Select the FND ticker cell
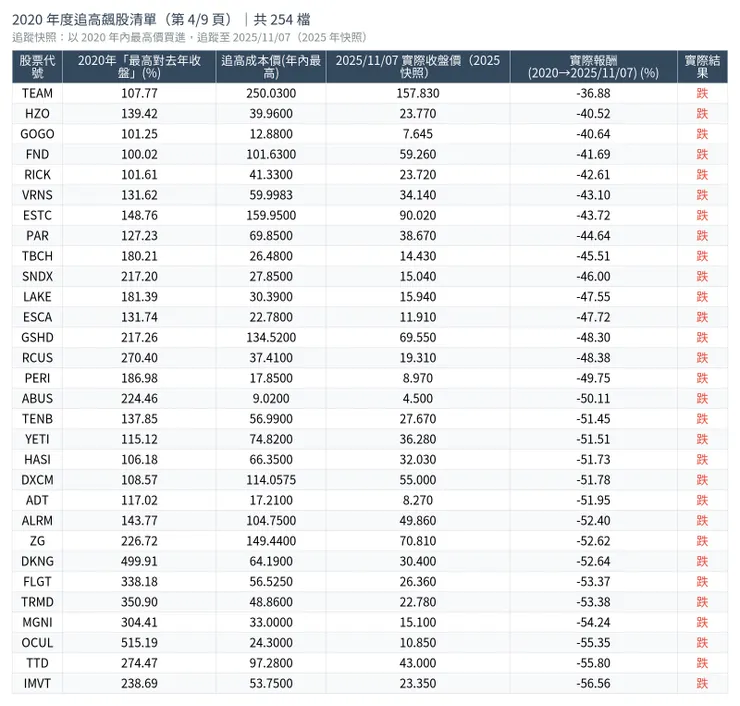 pos(37,154)
